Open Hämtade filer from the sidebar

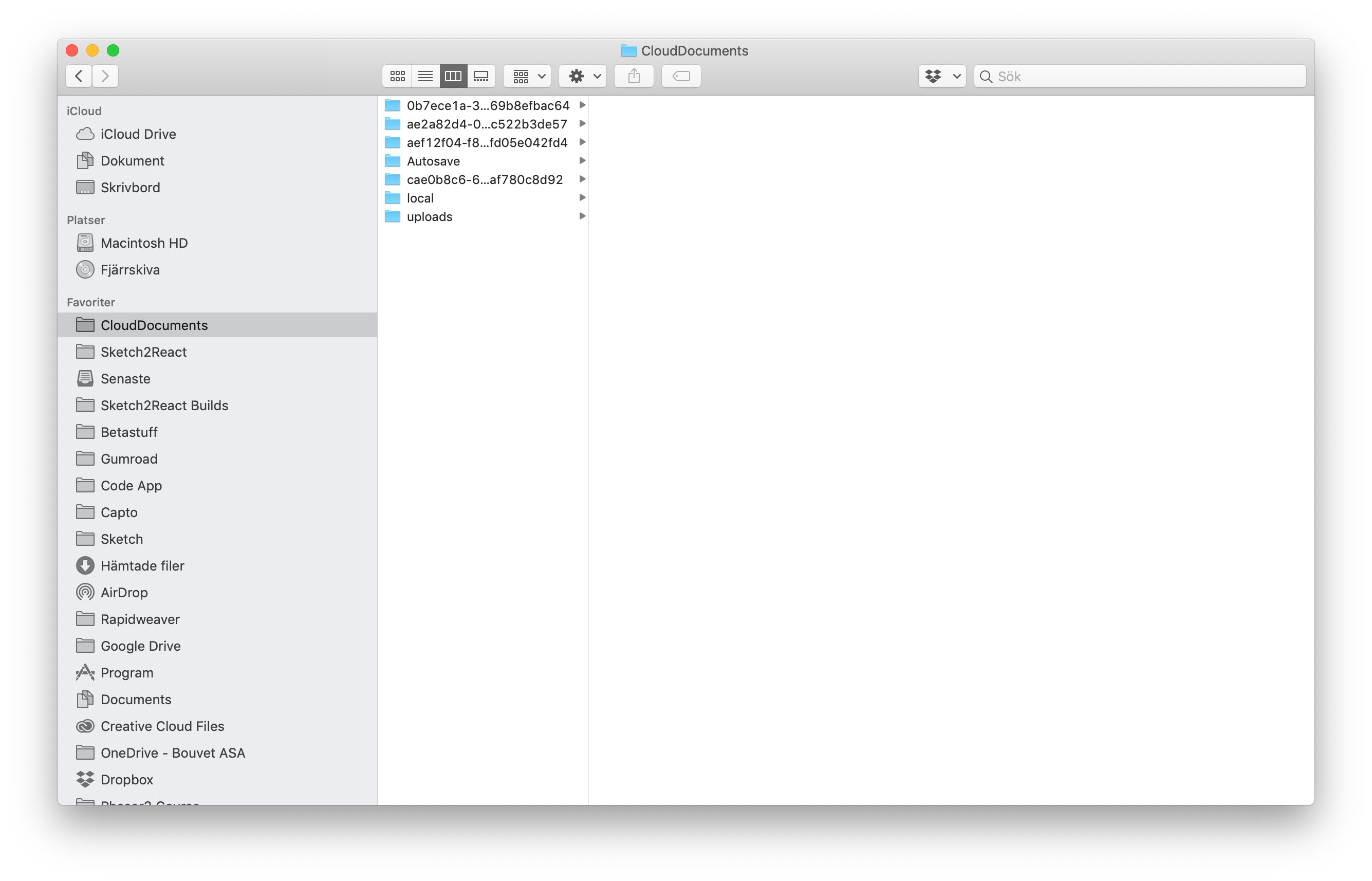pyautogui.click(x=142, y=565)
